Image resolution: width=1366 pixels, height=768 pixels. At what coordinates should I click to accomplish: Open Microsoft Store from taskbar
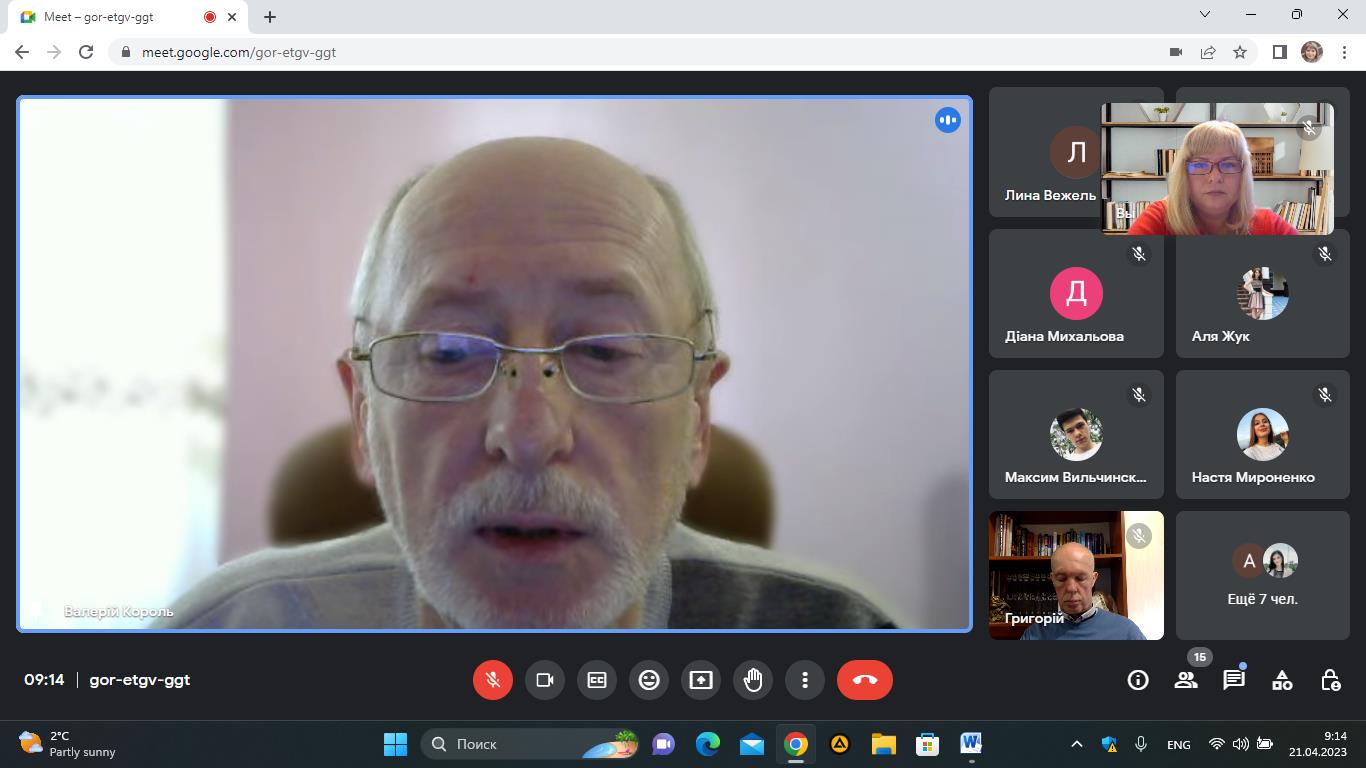tap(927, 744)
